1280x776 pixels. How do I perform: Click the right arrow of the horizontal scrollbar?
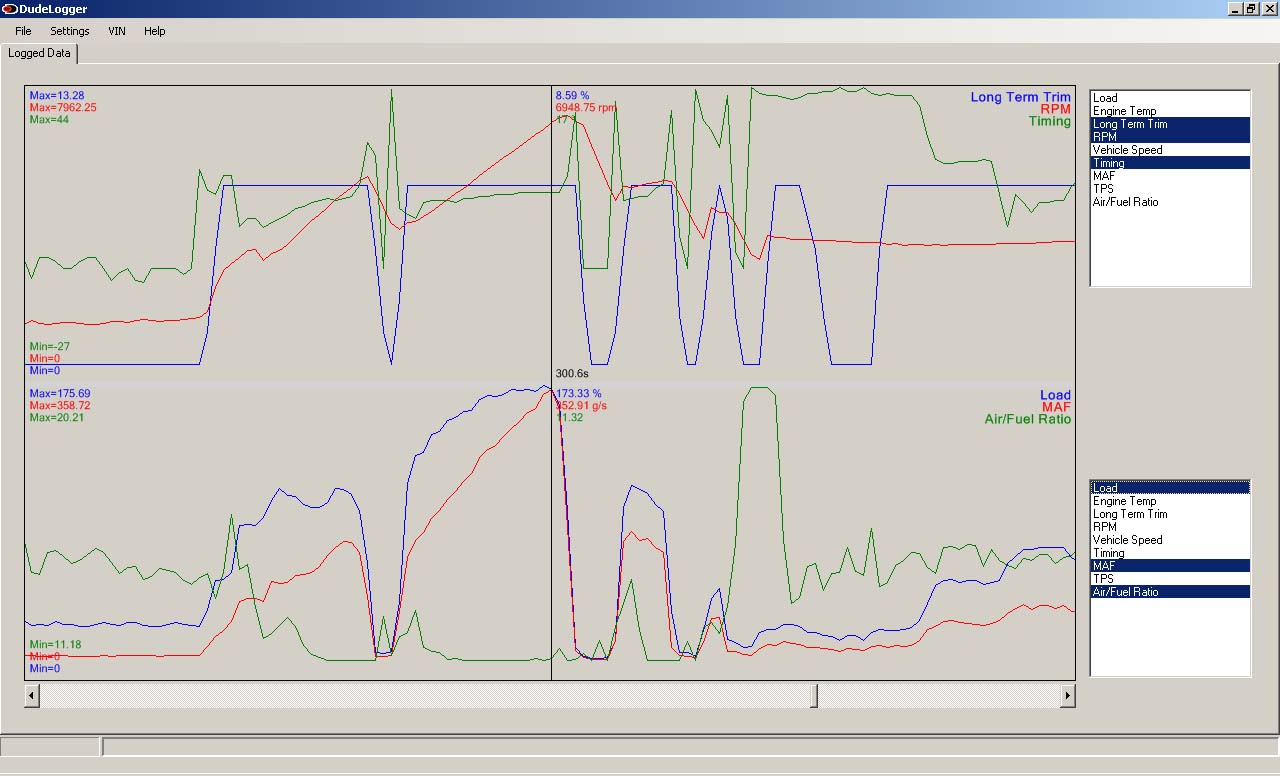(x=1067, y=695)
